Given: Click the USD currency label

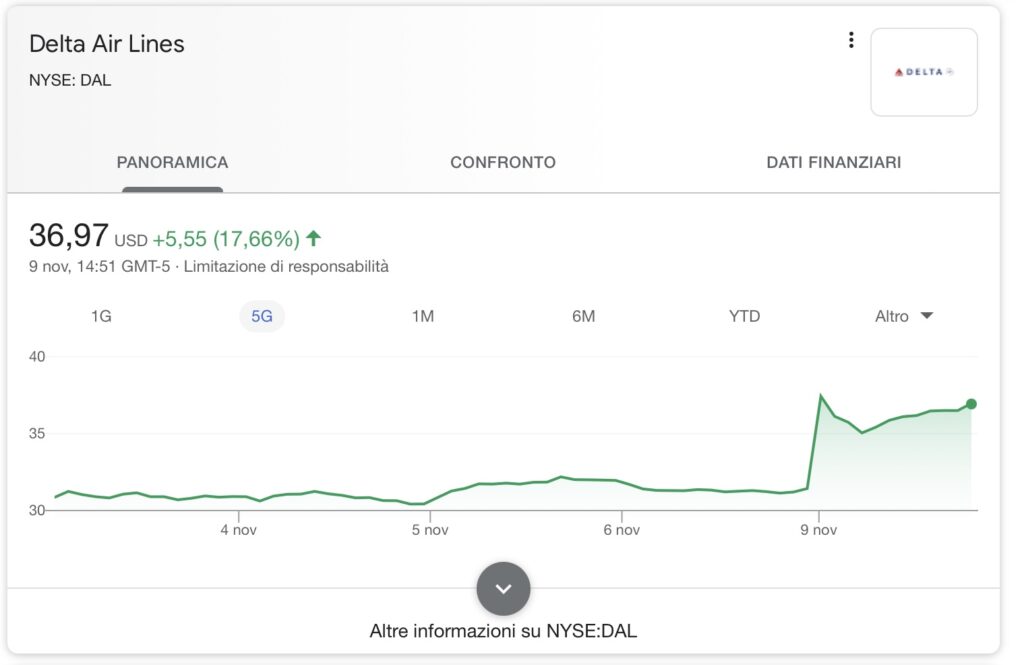Looking at the screenshot, I should pyautogui.click(x=131, y=241).
